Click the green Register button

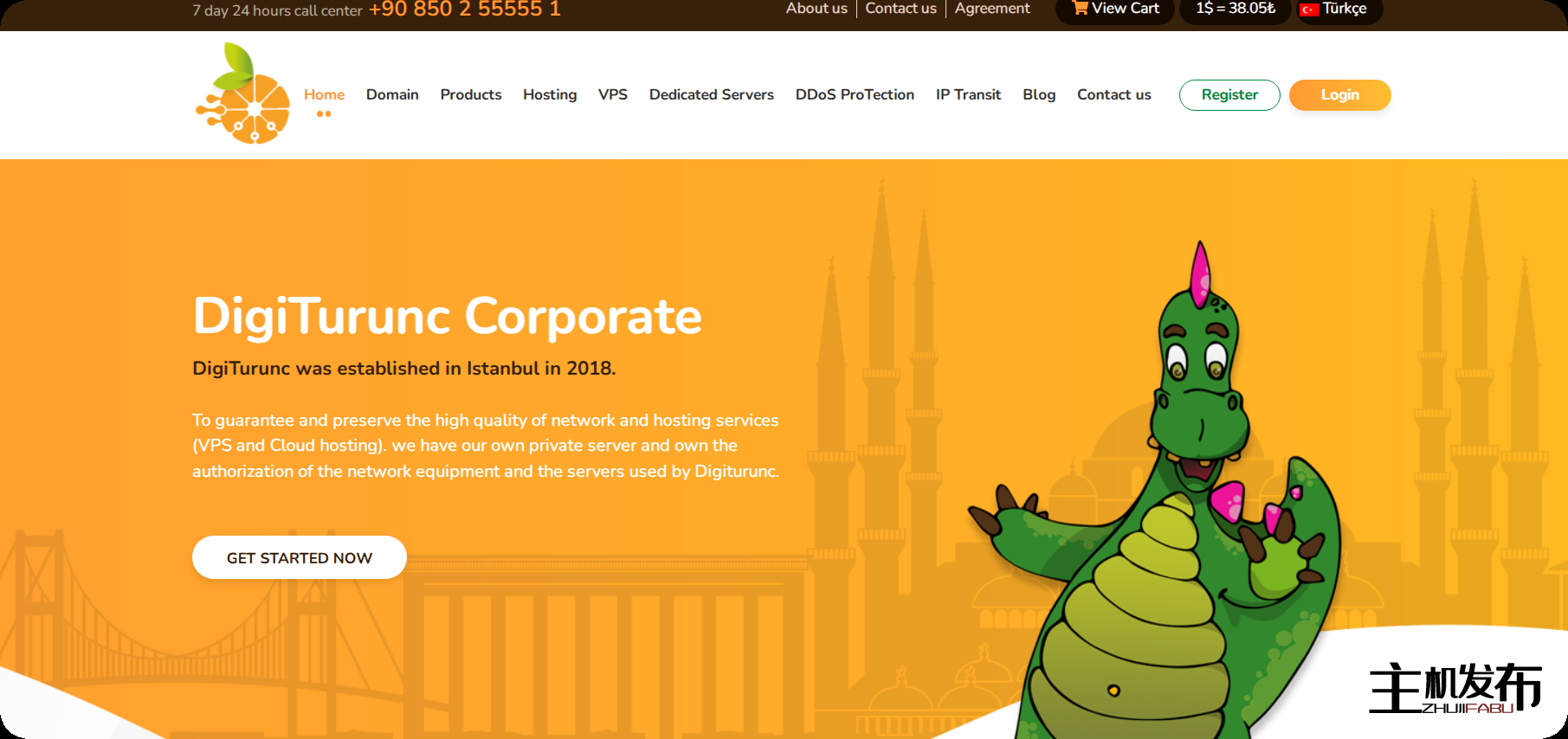point(1229,95)
